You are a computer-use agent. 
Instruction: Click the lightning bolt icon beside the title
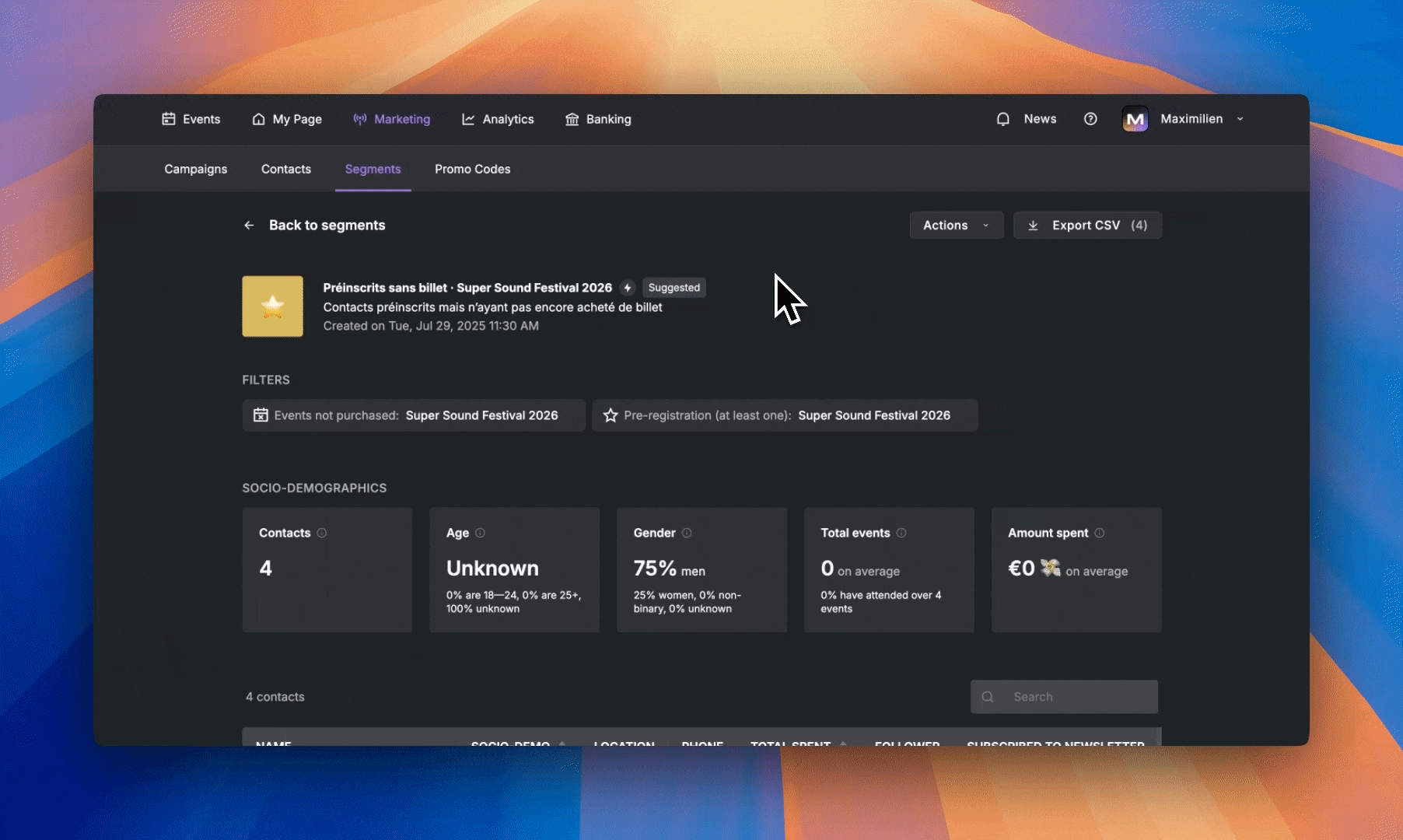(628, 288)
